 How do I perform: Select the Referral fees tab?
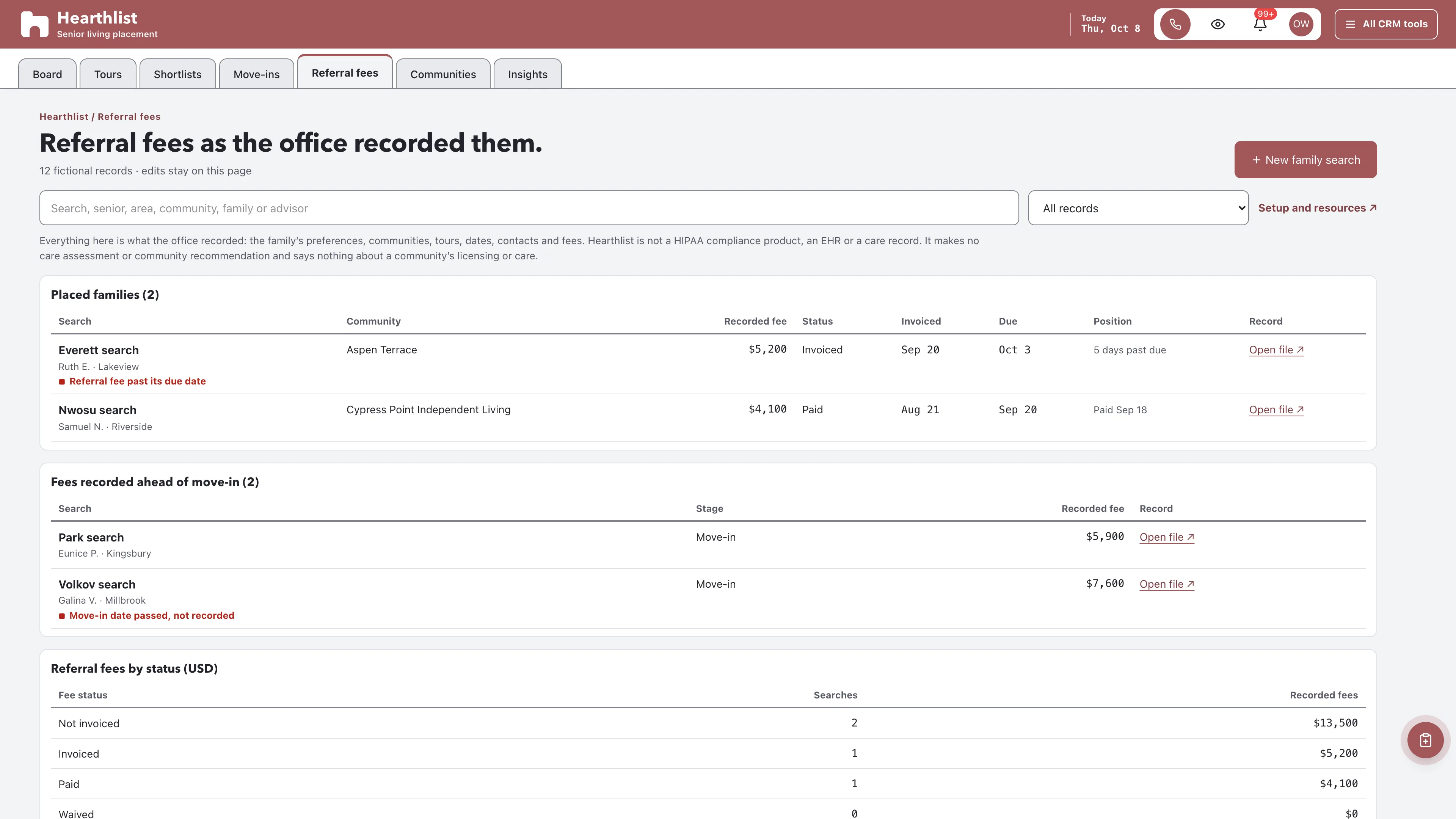click(345, 72)
